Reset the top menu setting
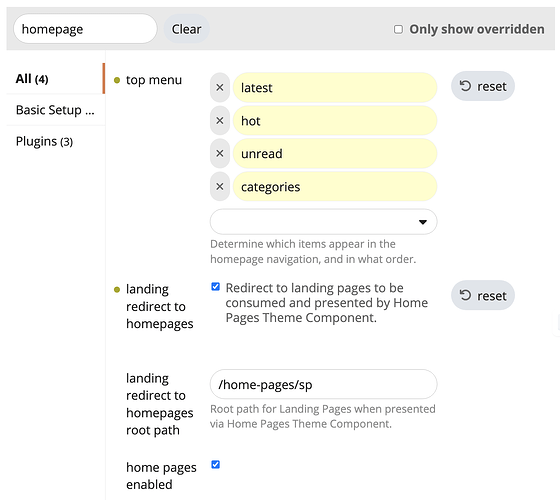 point(483,86)
